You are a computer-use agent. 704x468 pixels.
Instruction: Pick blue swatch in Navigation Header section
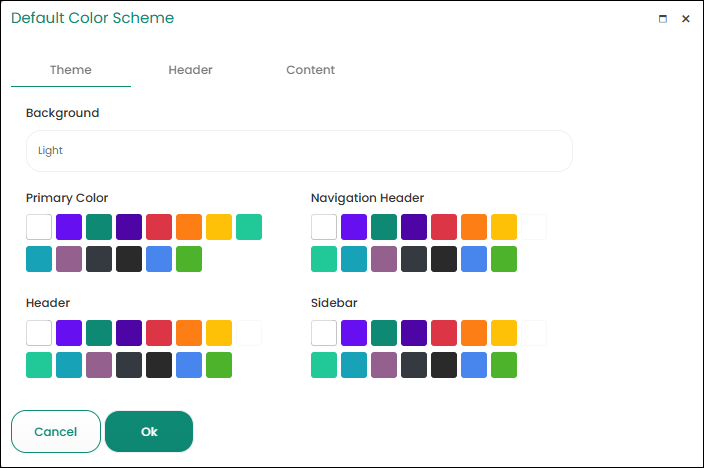pos(474,259)
